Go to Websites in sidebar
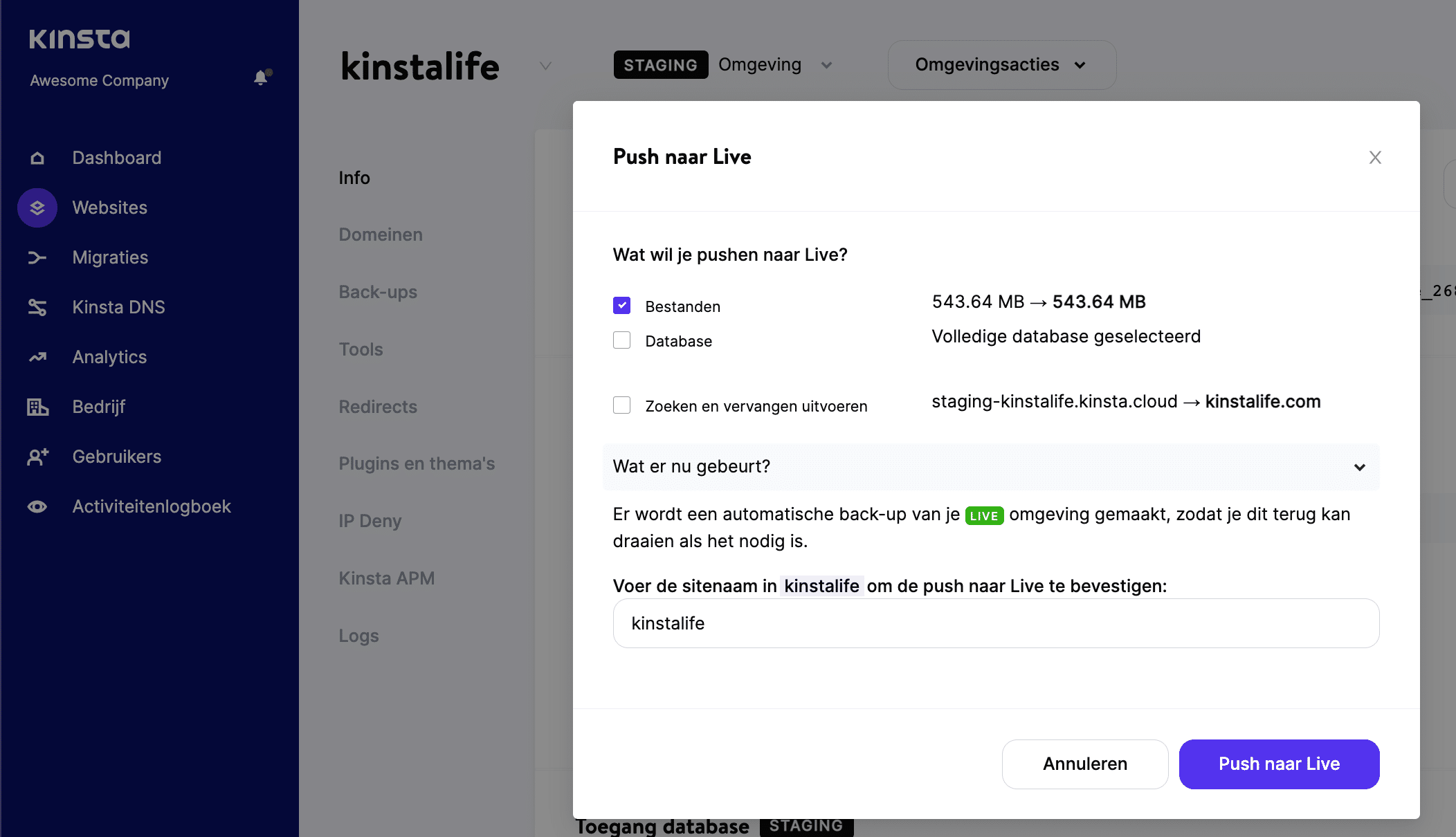 [x=109, y=208]
